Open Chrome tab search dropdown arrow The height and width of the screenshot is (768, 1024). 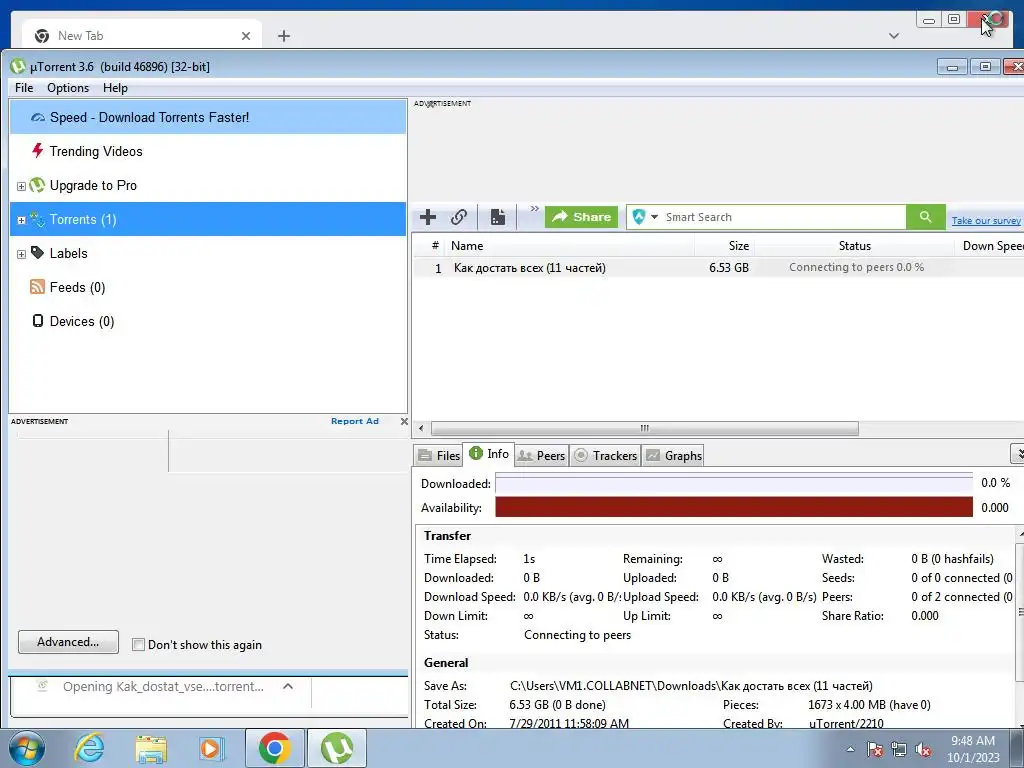pos(893,36)
